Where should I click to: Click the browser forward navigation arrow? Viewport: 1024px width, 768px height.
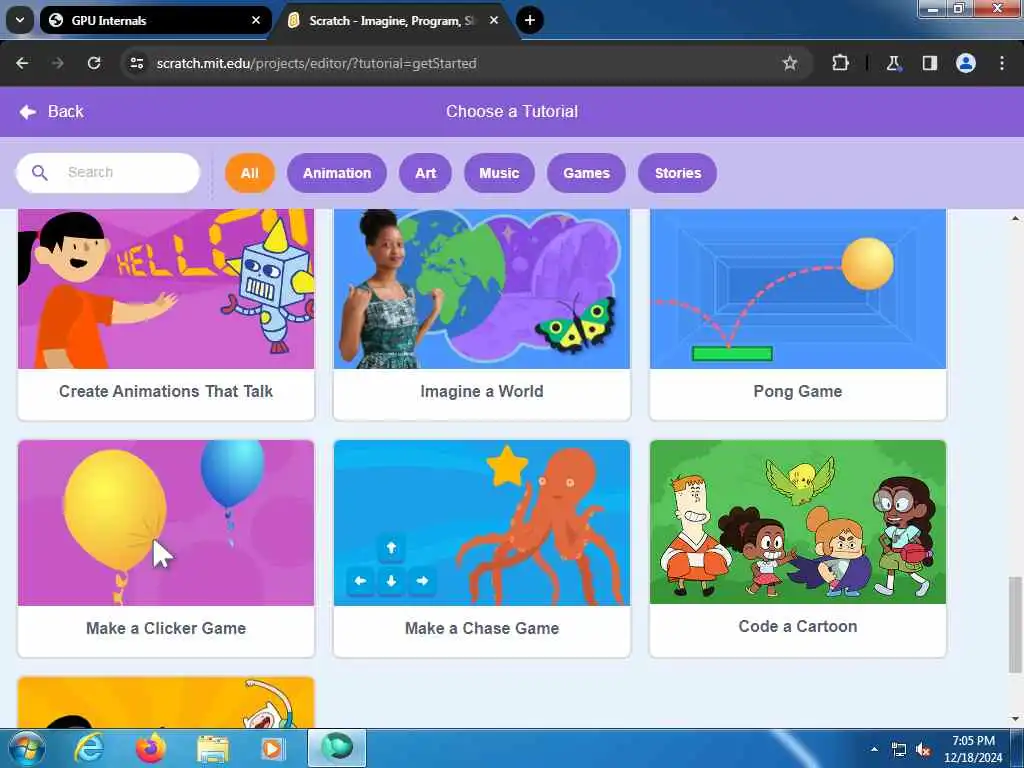[57, 63]
